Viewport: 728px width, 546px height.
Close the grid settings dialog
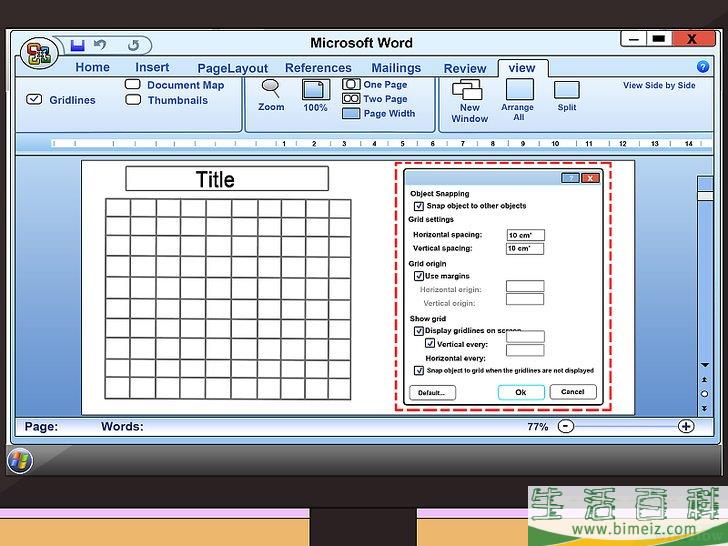pyautogui.click(x=590, y=178)
